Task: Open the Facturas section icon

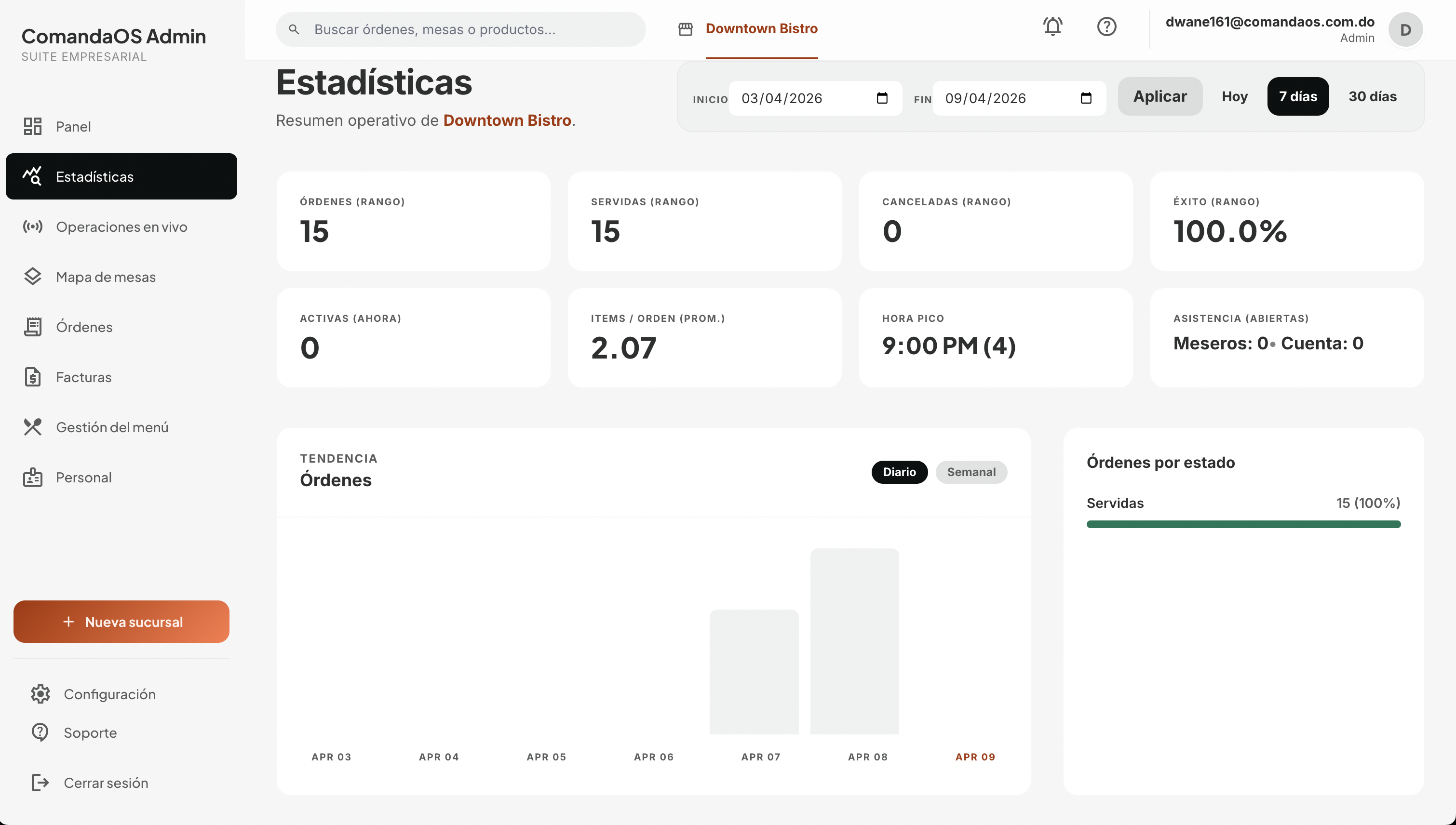Action: tap(32, 377)
